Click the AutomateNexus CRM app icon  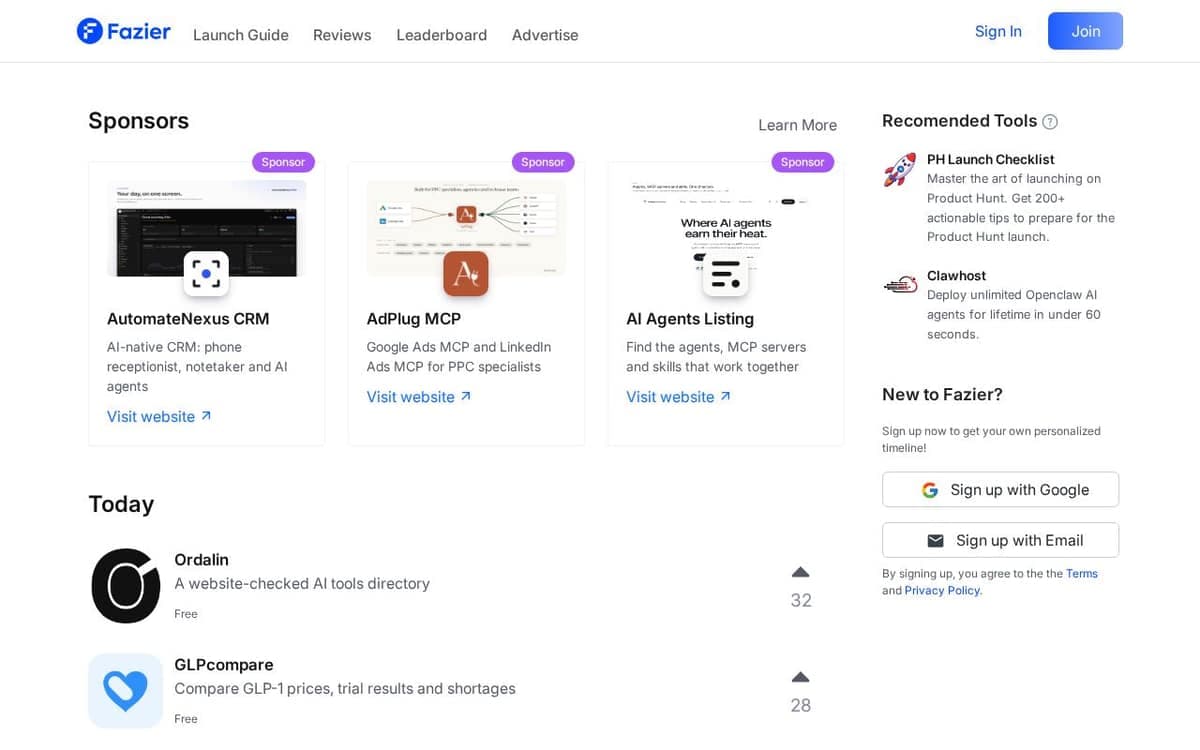point(206,273)
